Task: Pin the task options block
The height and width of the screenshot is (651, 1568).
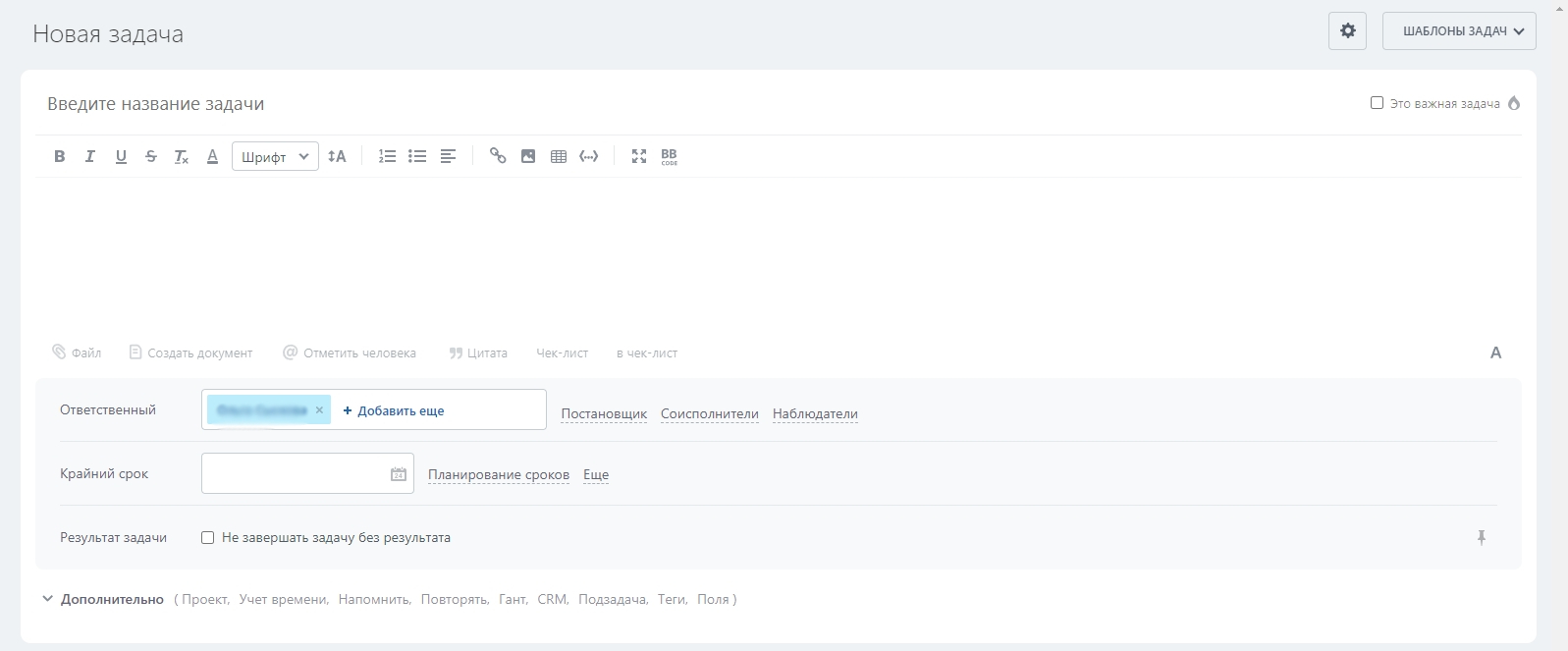Action: point(1482,537)
